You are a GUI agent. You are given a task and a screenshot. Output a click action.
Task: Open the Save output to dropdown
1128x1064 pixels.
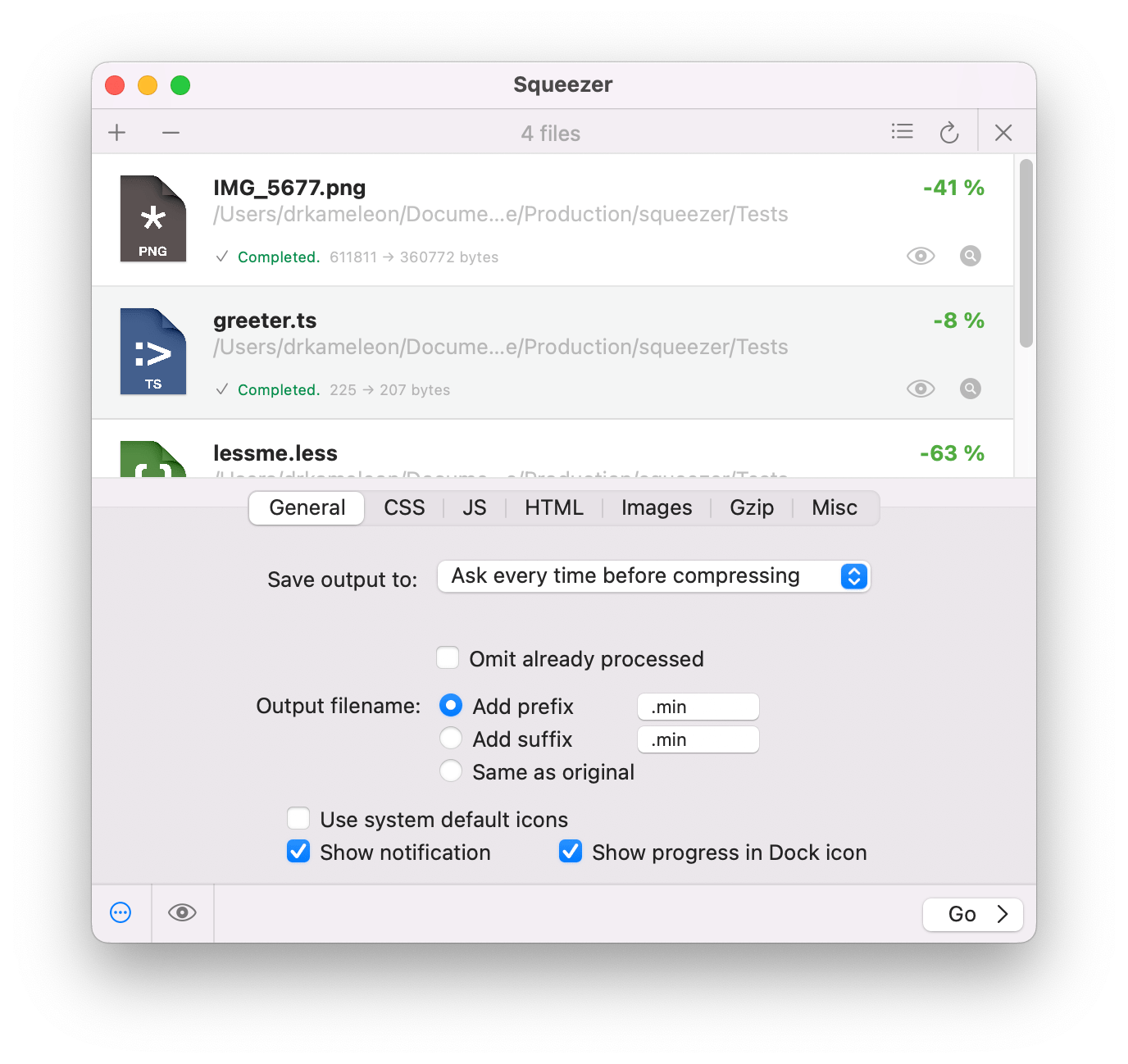653,576
